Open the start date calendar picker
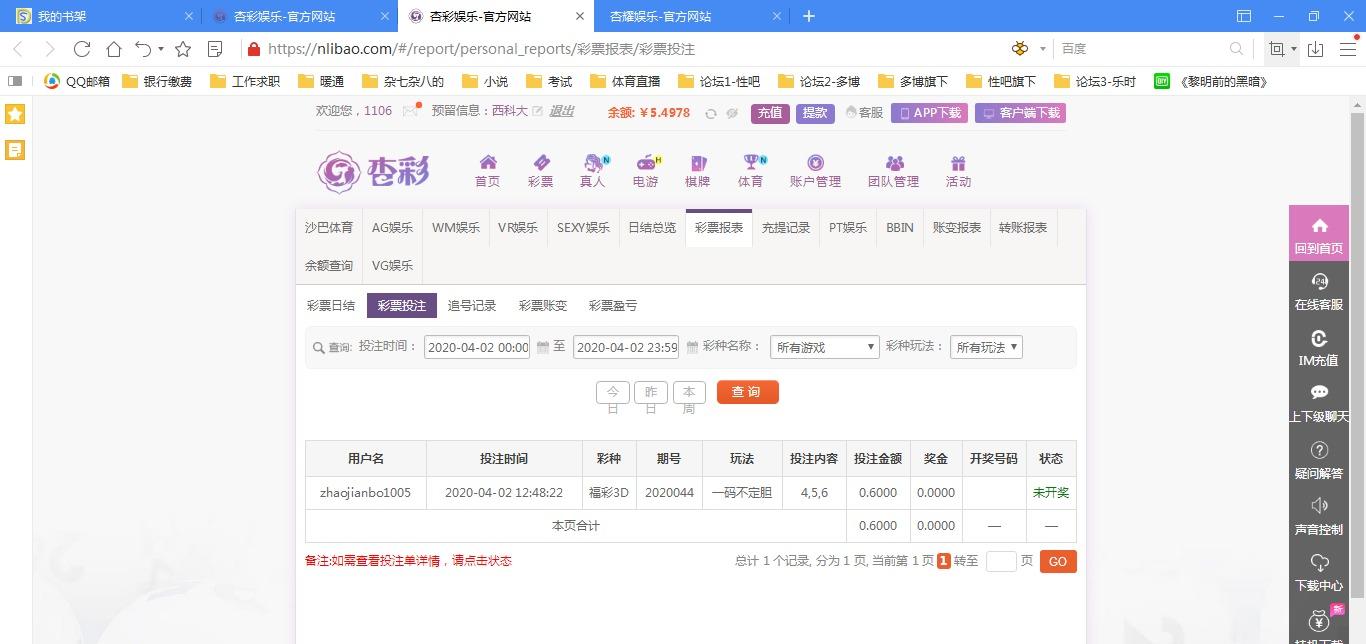This screenshot has width=1366, height=644. pos(542,347)
